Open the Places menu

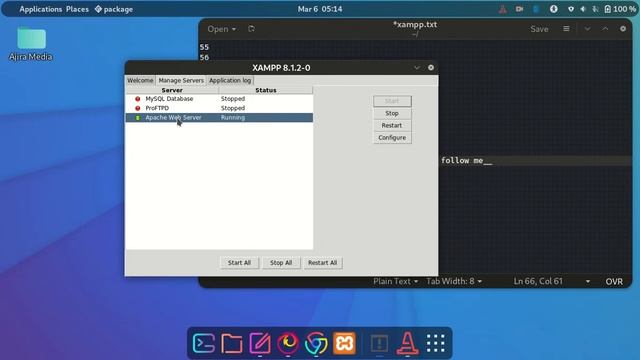click(77, 9)
